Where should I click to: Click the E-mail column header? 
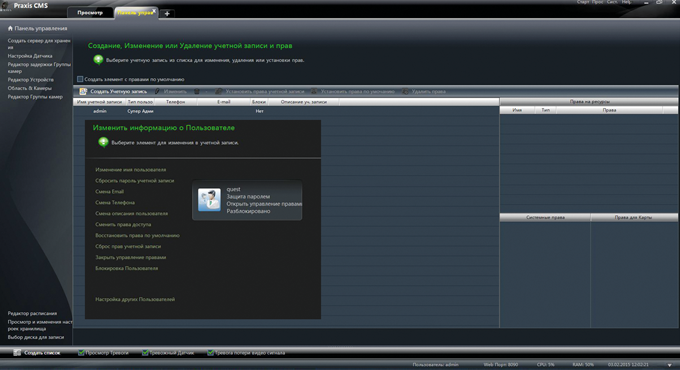[224, 102]
